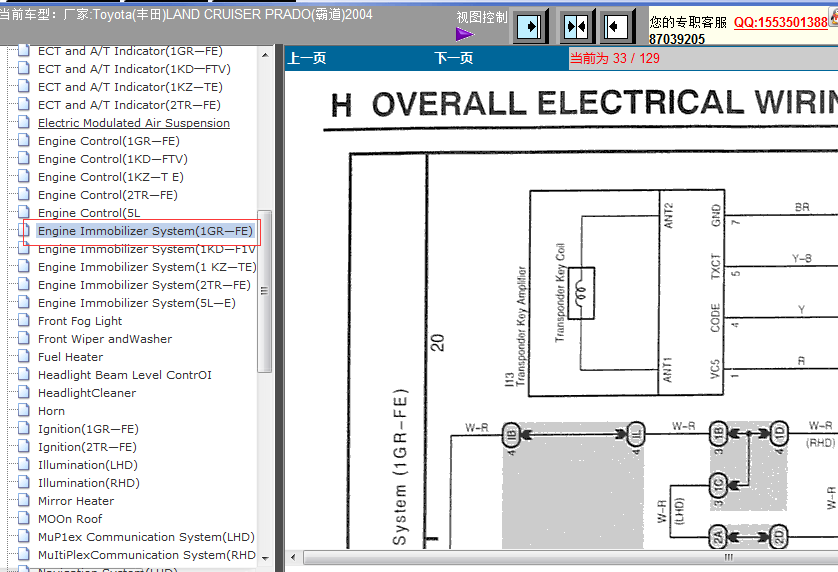Open Engine Control(2TR—FE) diagram
838x572 pixels.
(107, 195)
